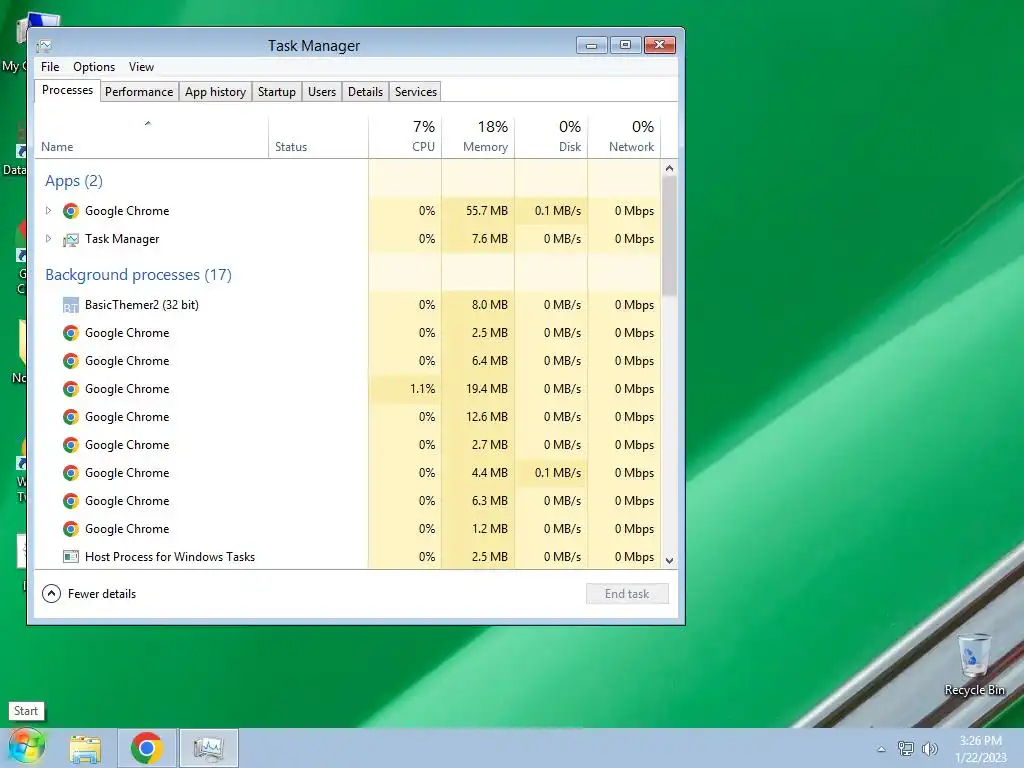1024x768 pixels.
Task: Open the taskbar clock showing 3:26 PM
Action: pyautogui.click(x=982, y=749)
